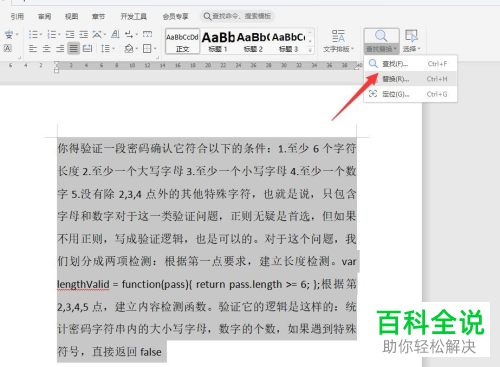Screen dimensions: 500x367
Task: Expand the styles gallery more arrow
Action: point(310,50)
